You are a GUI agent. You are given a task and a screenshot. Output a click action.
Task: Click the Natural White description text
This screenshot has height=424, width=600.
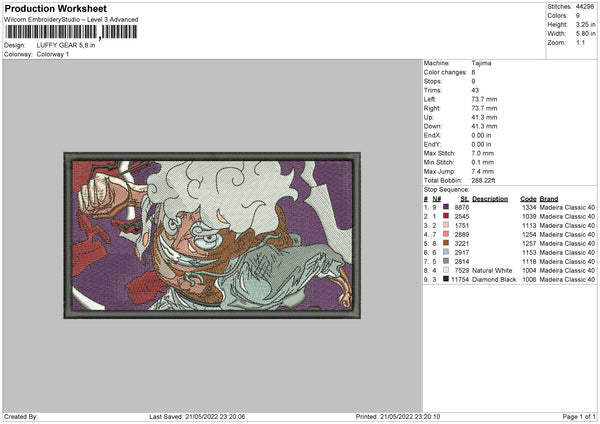coord(492,271)
